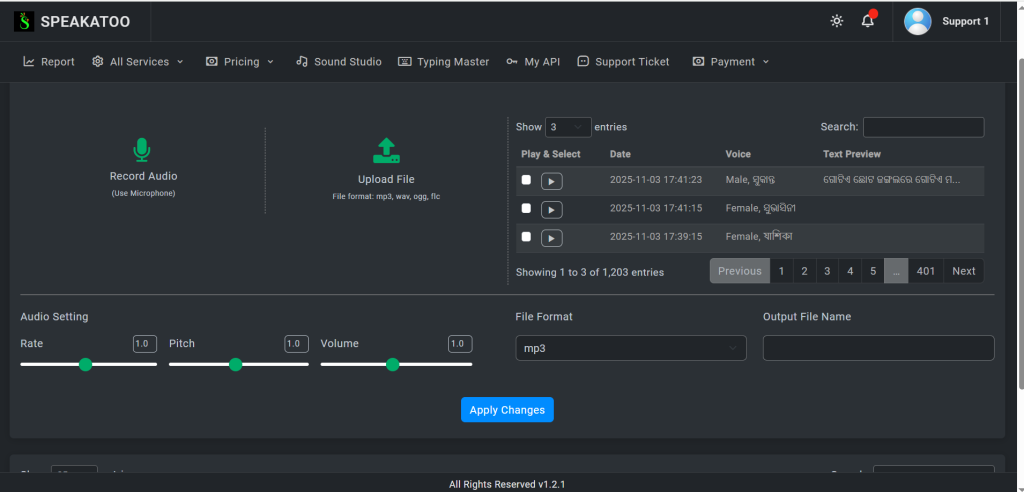Screen dimensions: 1024x492
Task: Click the Pitch slider handle
Action: 235,364
